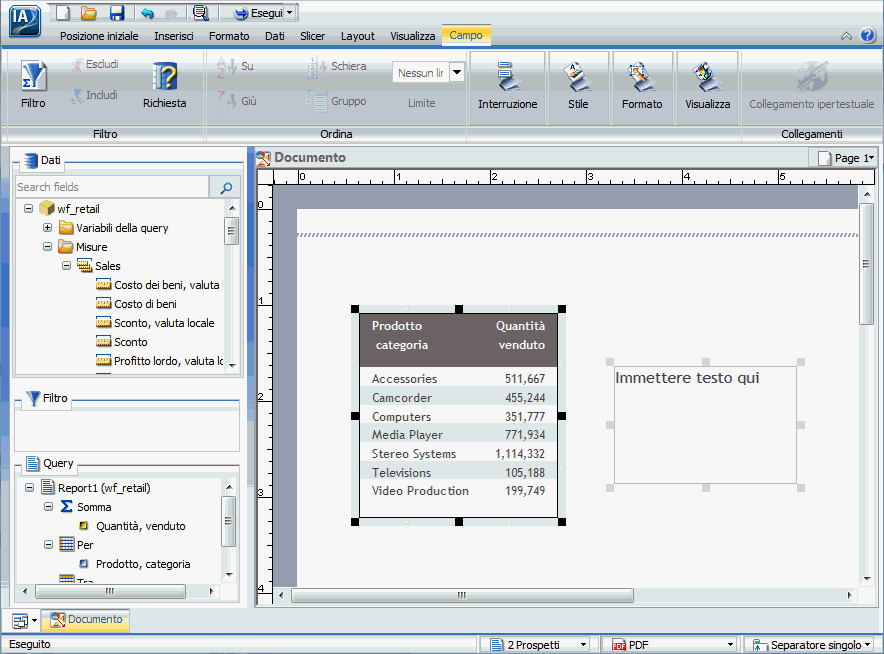Open the view switcher icon dropdown at bottom left

point(24,621)
